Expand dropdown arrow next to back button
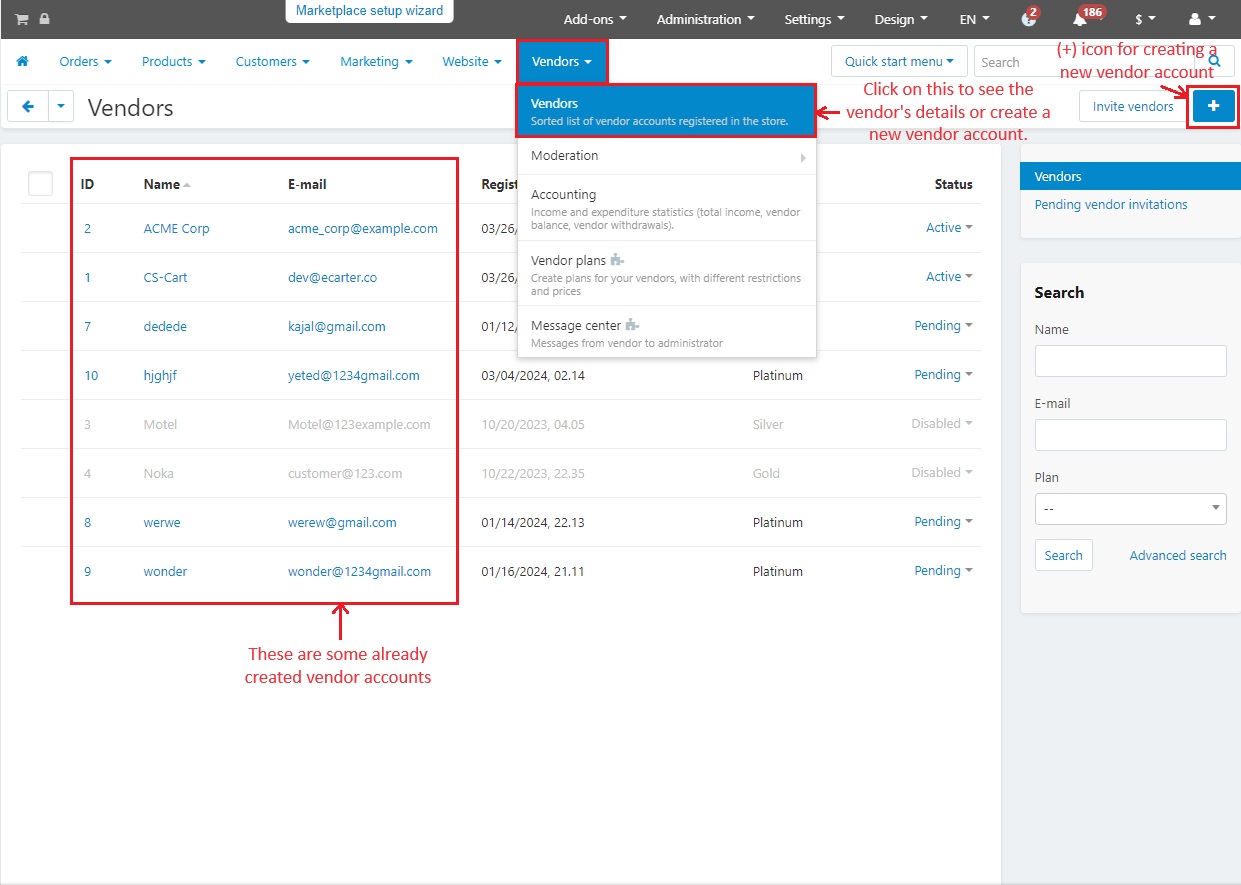1241x885 pixels. coord(61,106)
